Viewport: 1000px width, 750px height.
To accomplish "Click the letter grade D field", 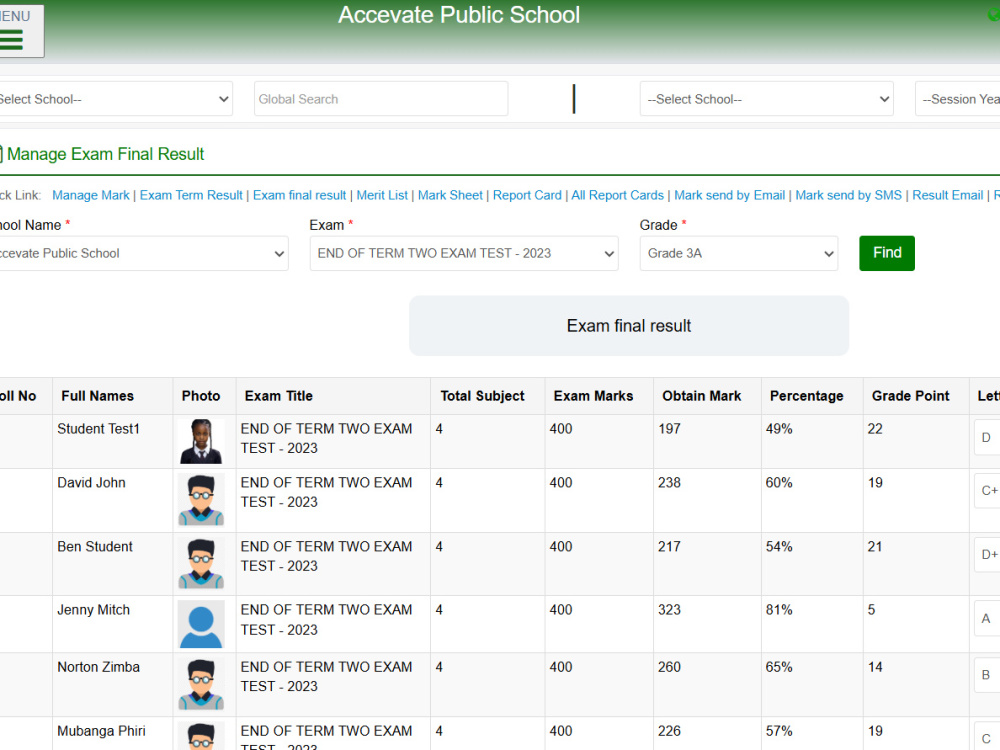I will pos(987,438).
